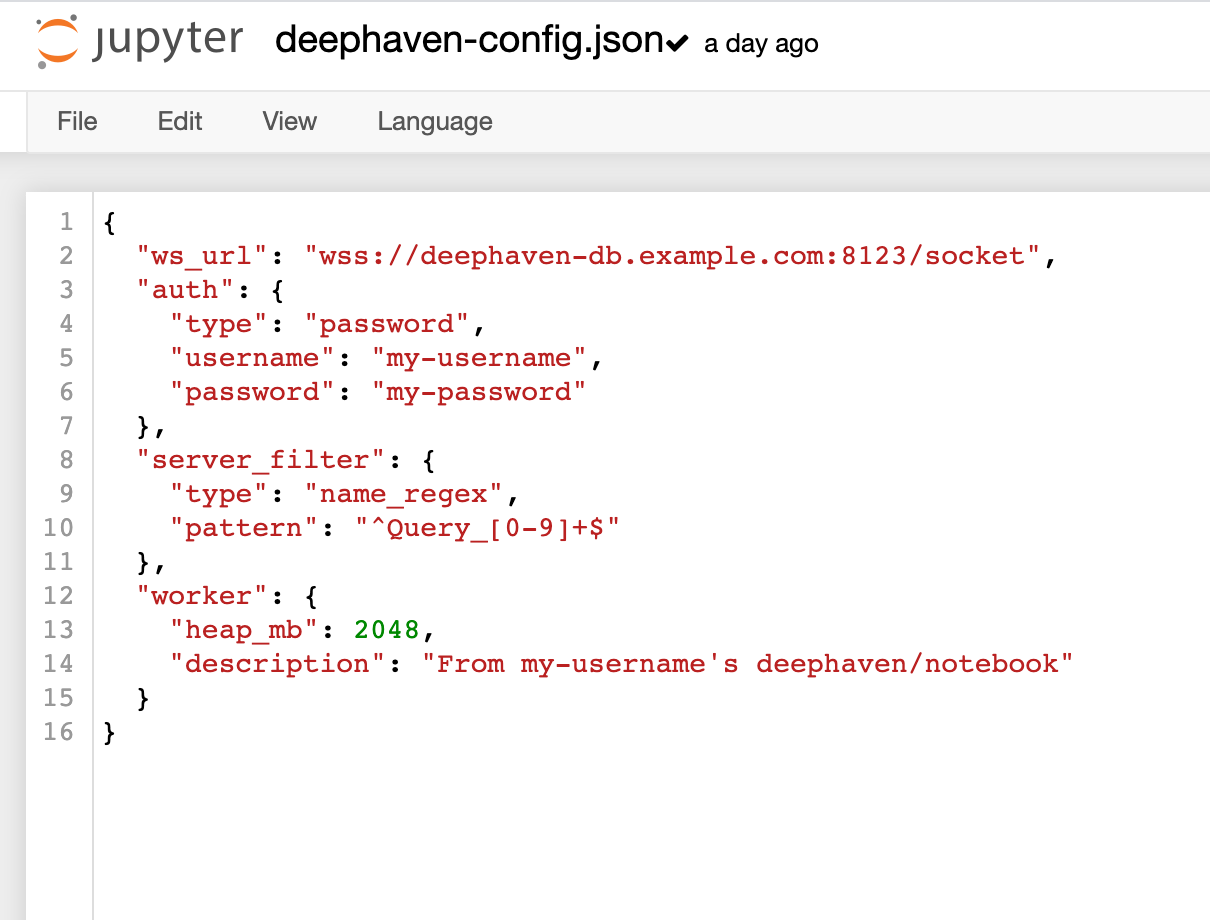Screen dimensions: 1210x920
Task: Rename the deephaven-config.json file title
Action: point(469,41)
